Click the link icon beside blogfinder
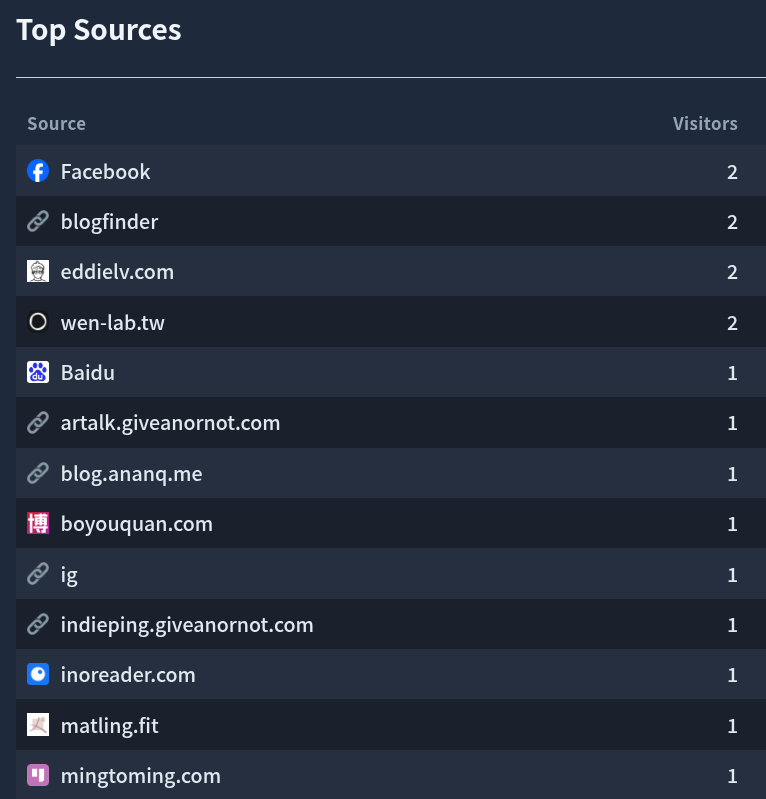 click(38, 222)
